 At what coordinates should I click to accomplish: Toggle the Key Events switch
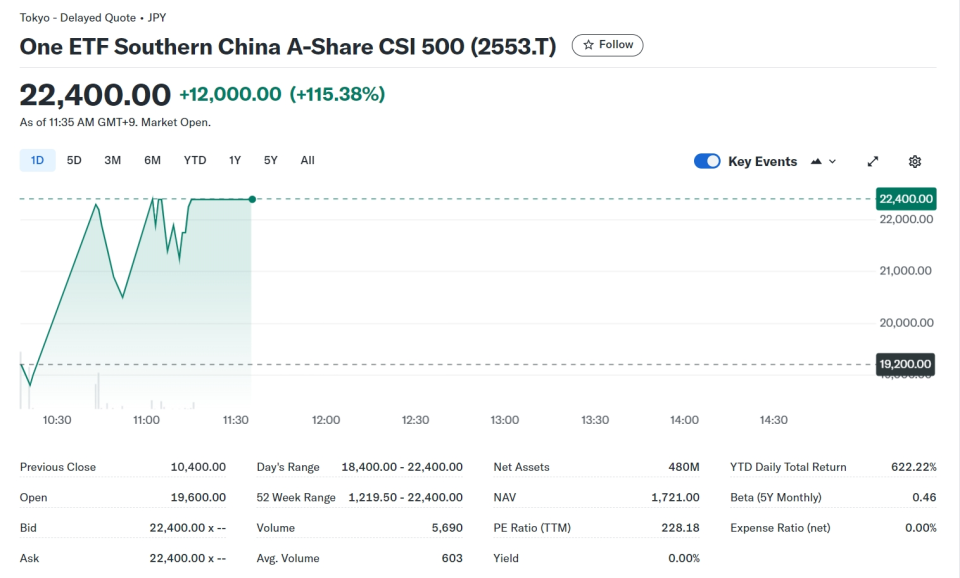coord(707,161)
